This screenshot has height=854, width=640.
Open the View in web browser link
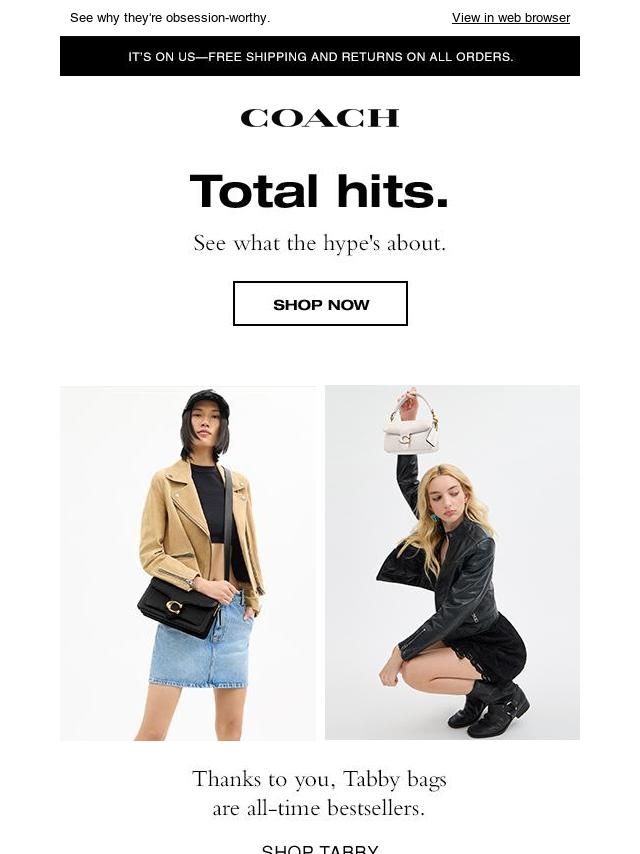coord(510,18)
